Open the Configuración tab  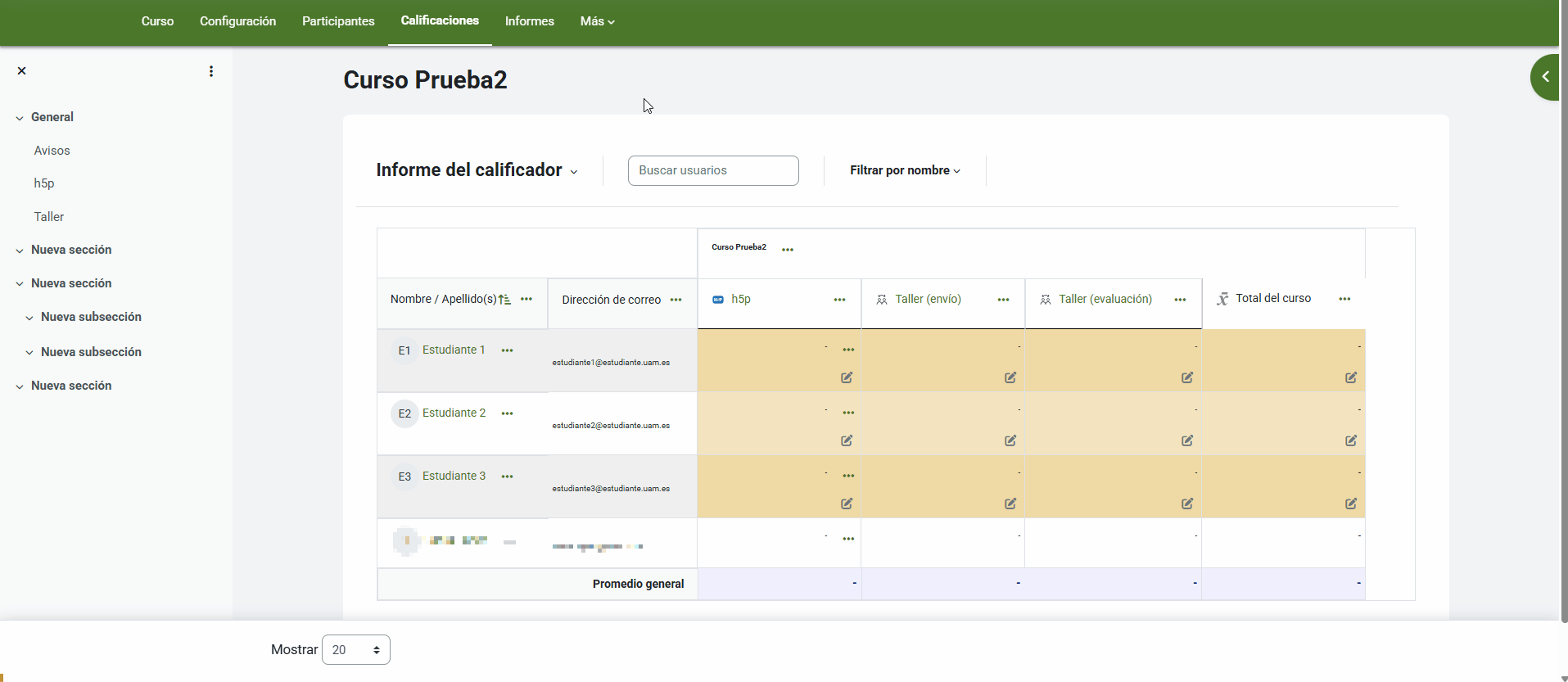[x=237, y=21]
